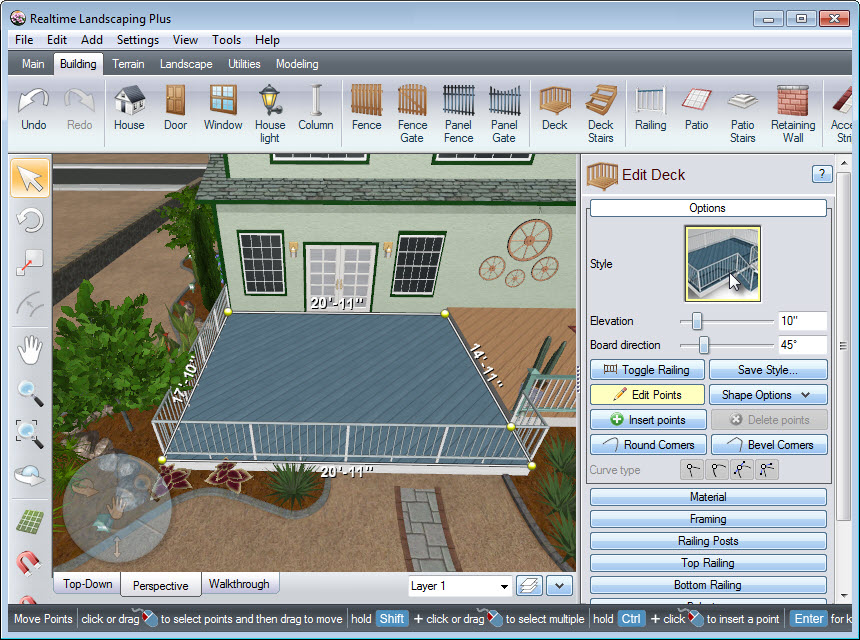Click Bevel Corners

pos(769,445)
